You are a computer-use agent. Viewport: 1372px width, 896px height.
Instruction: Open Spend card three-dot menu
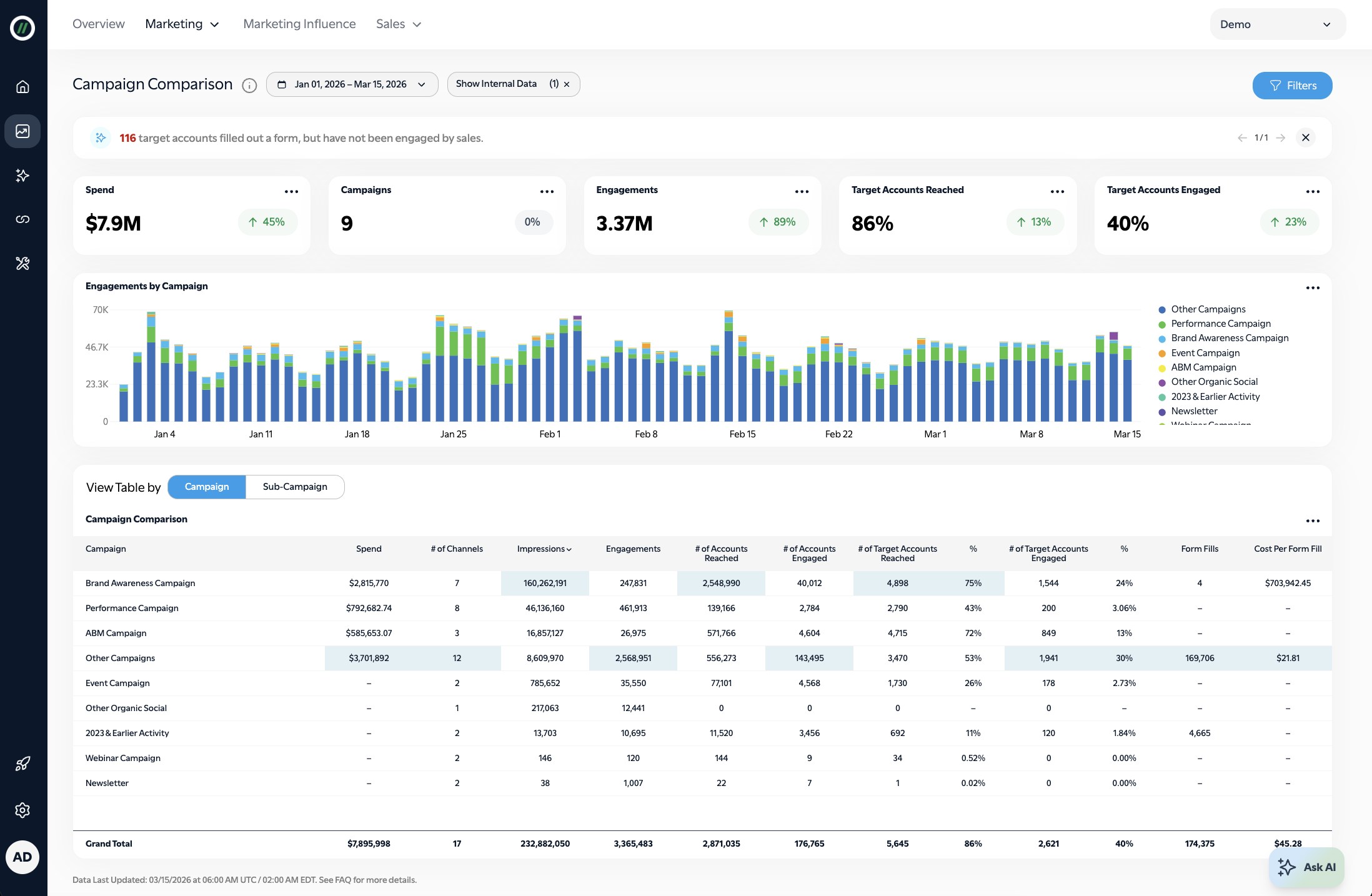[x=291, y=192]
